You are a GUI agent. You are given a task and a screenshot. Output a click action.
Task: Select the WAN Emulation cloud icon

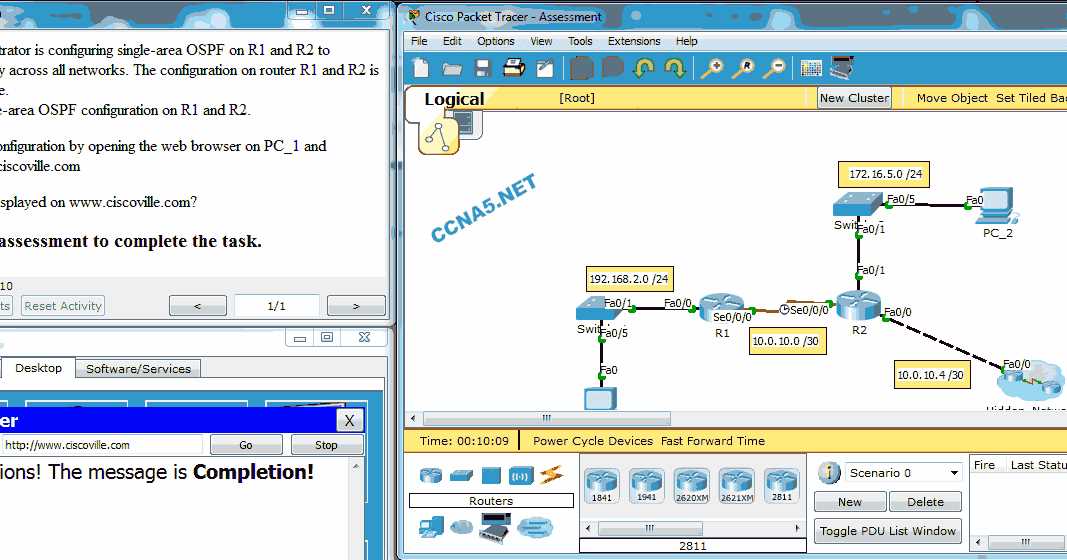pos(461,527)
